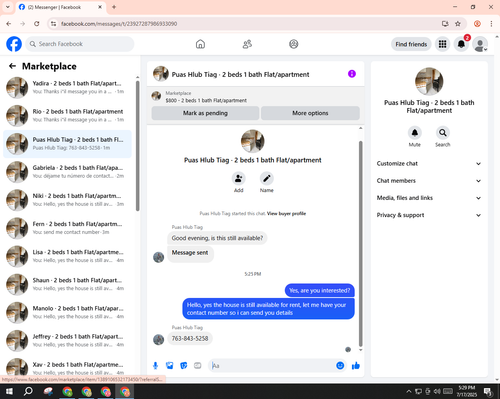Screen dimensions: 500x399
Task: Click the Mark as pending button
Action: 205,113
